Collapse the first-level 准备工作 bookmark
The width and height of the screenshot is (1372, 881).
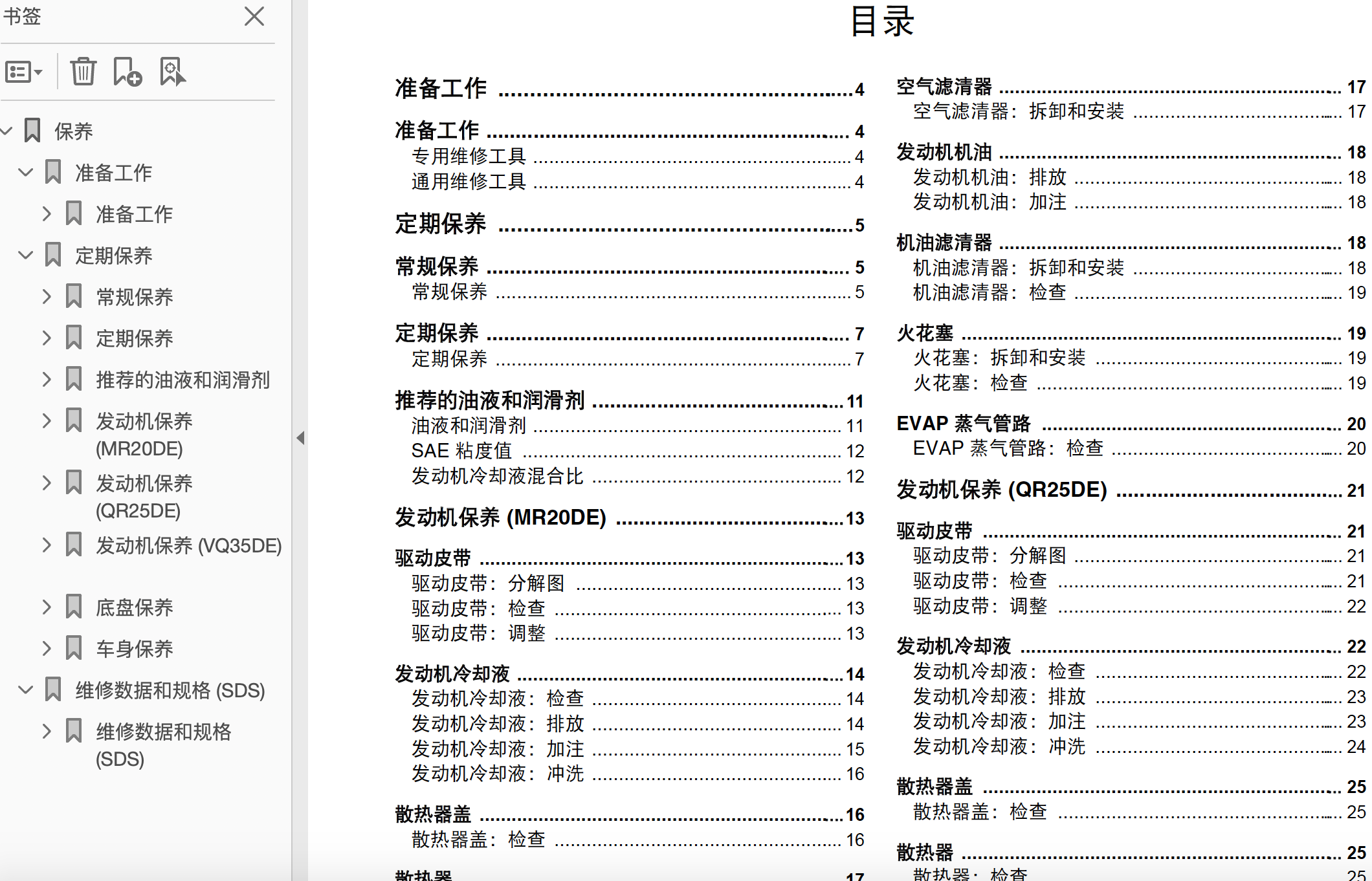tap(26, 173)
